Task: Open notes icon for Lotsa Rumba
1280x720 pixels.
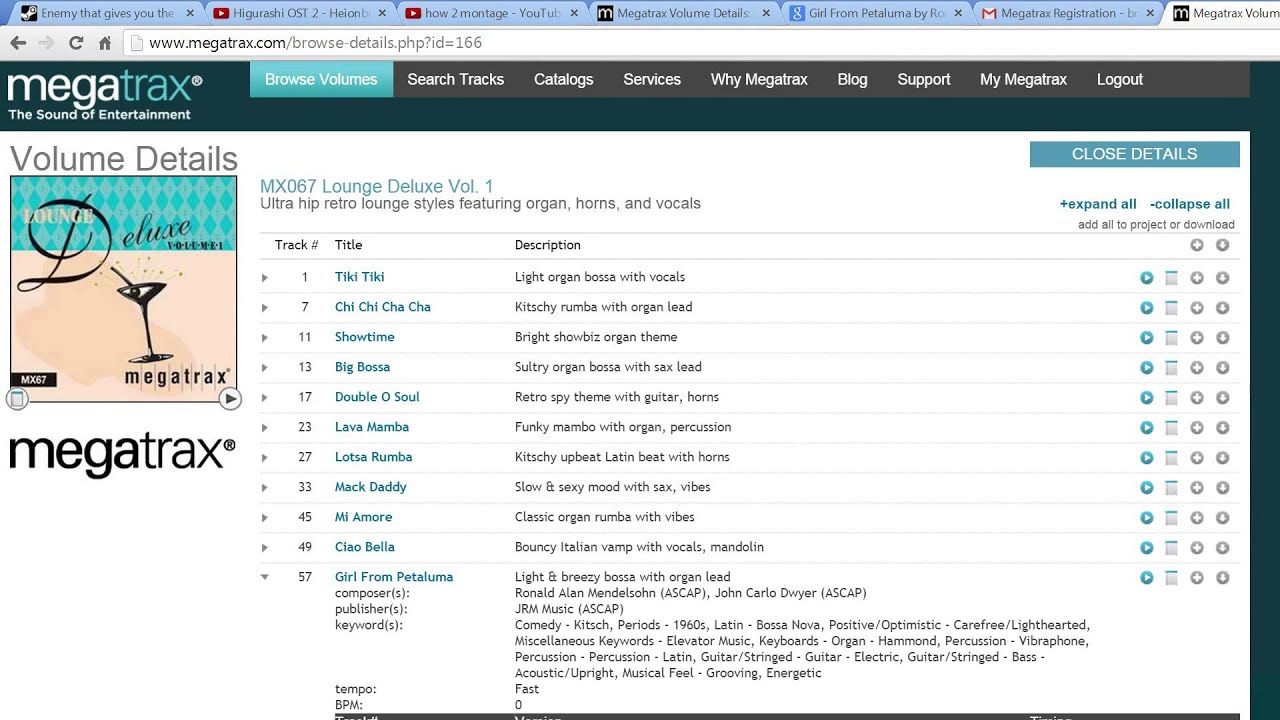Action: [x=1171, y=458]
